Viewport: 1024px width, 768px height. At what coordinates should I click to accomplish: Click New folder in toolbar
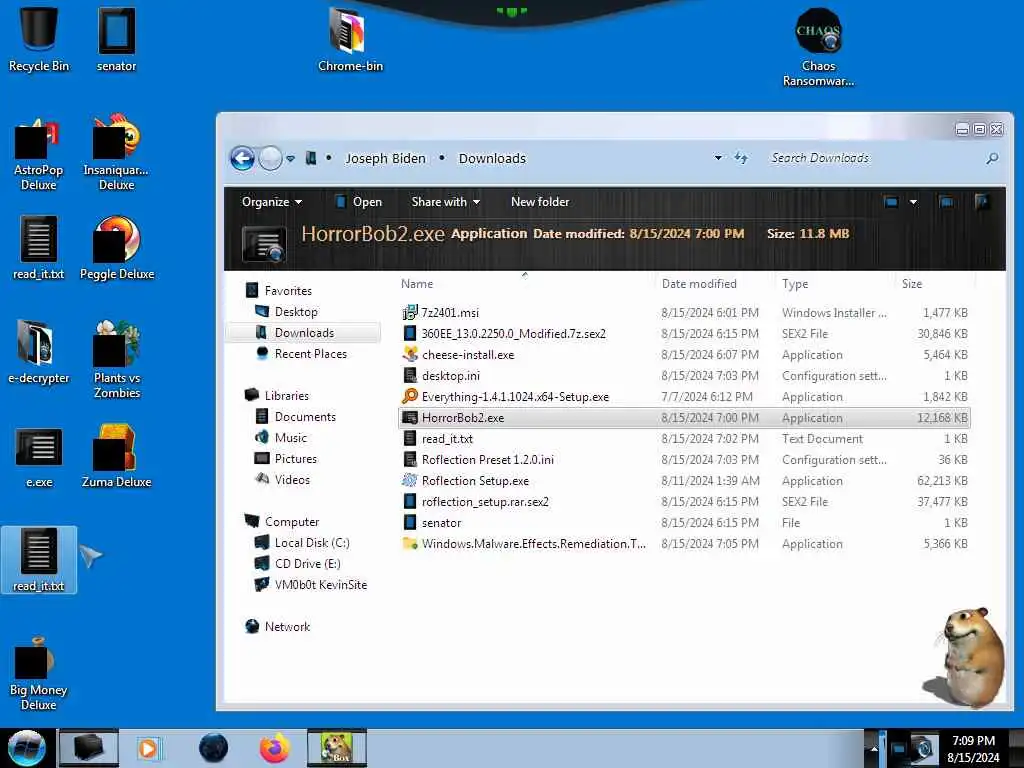coord(540,202)
